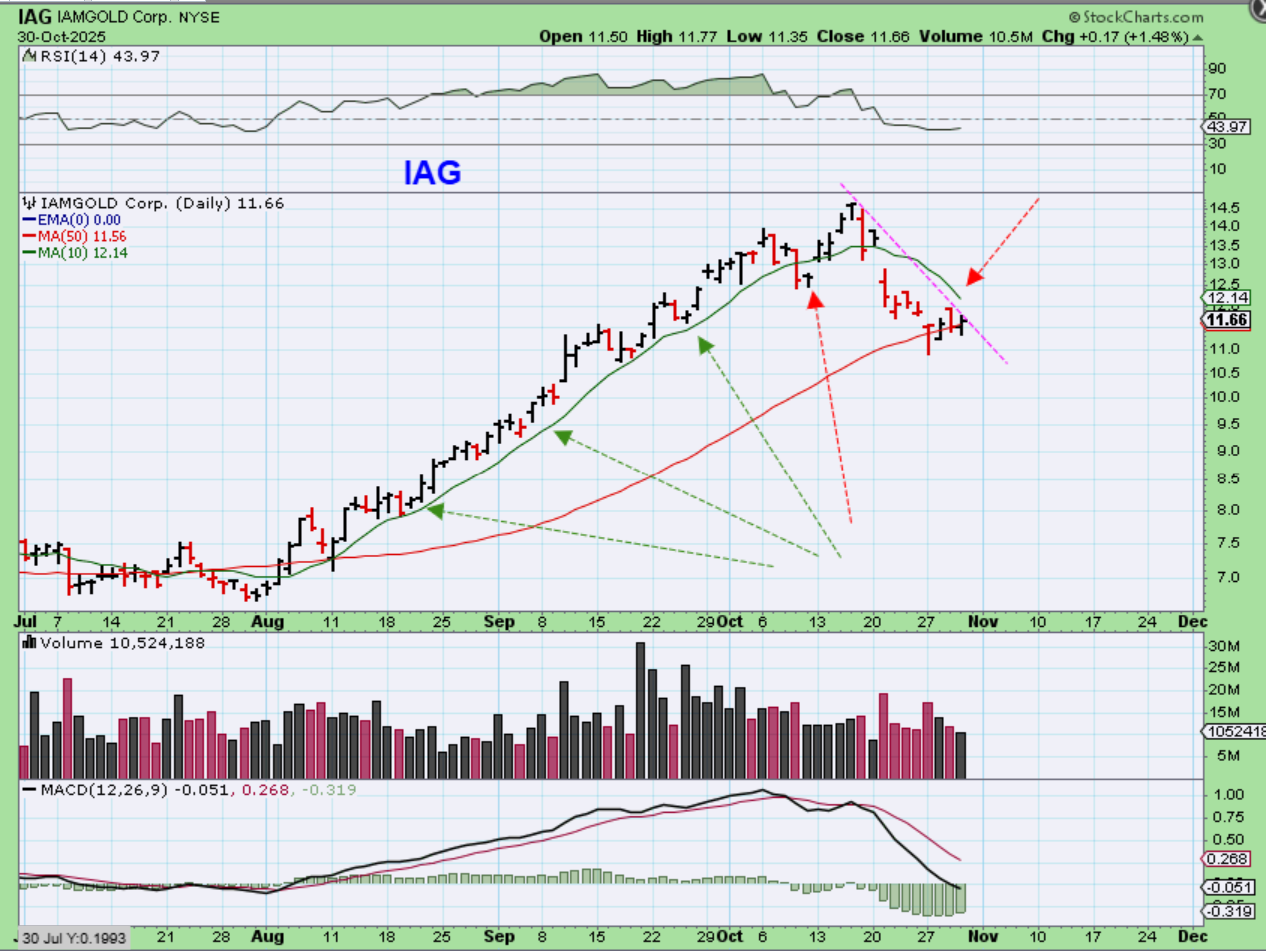Close the chart image overlay
The width and height of the screenshot is (1266, 951).
pyautogui.click(x=1259, y=7)
